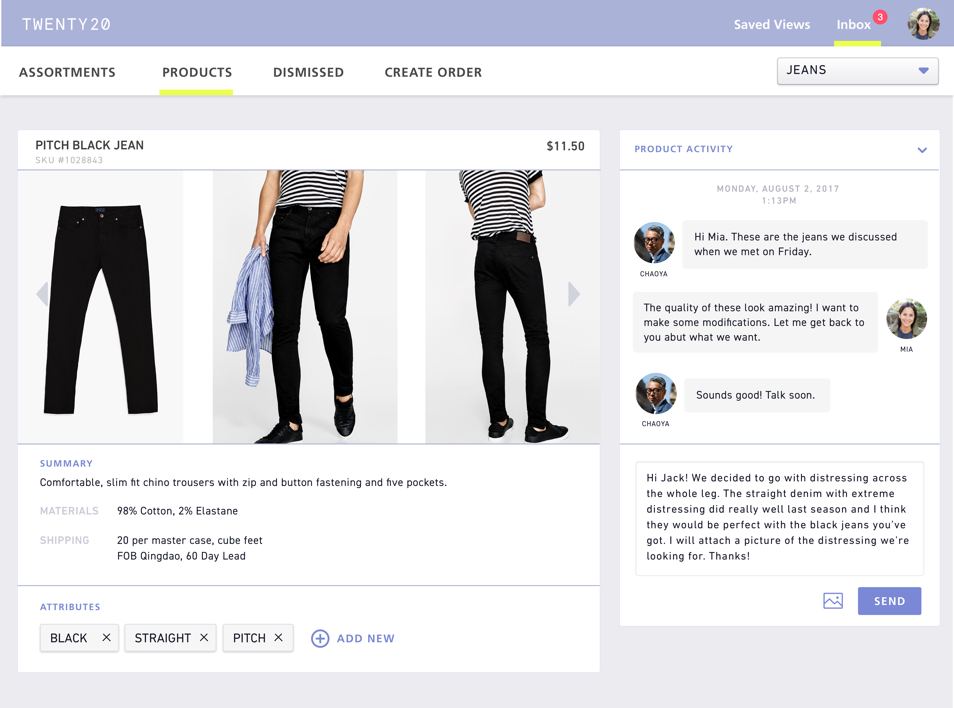954x708 pixels.
Task: Click the SUMMARY heading
Action: tap(66, 463)
